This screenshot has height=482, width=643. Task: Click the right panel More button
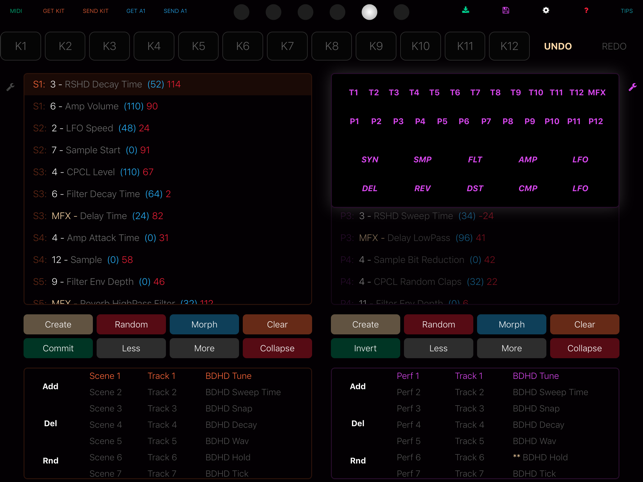coord(511,348)
